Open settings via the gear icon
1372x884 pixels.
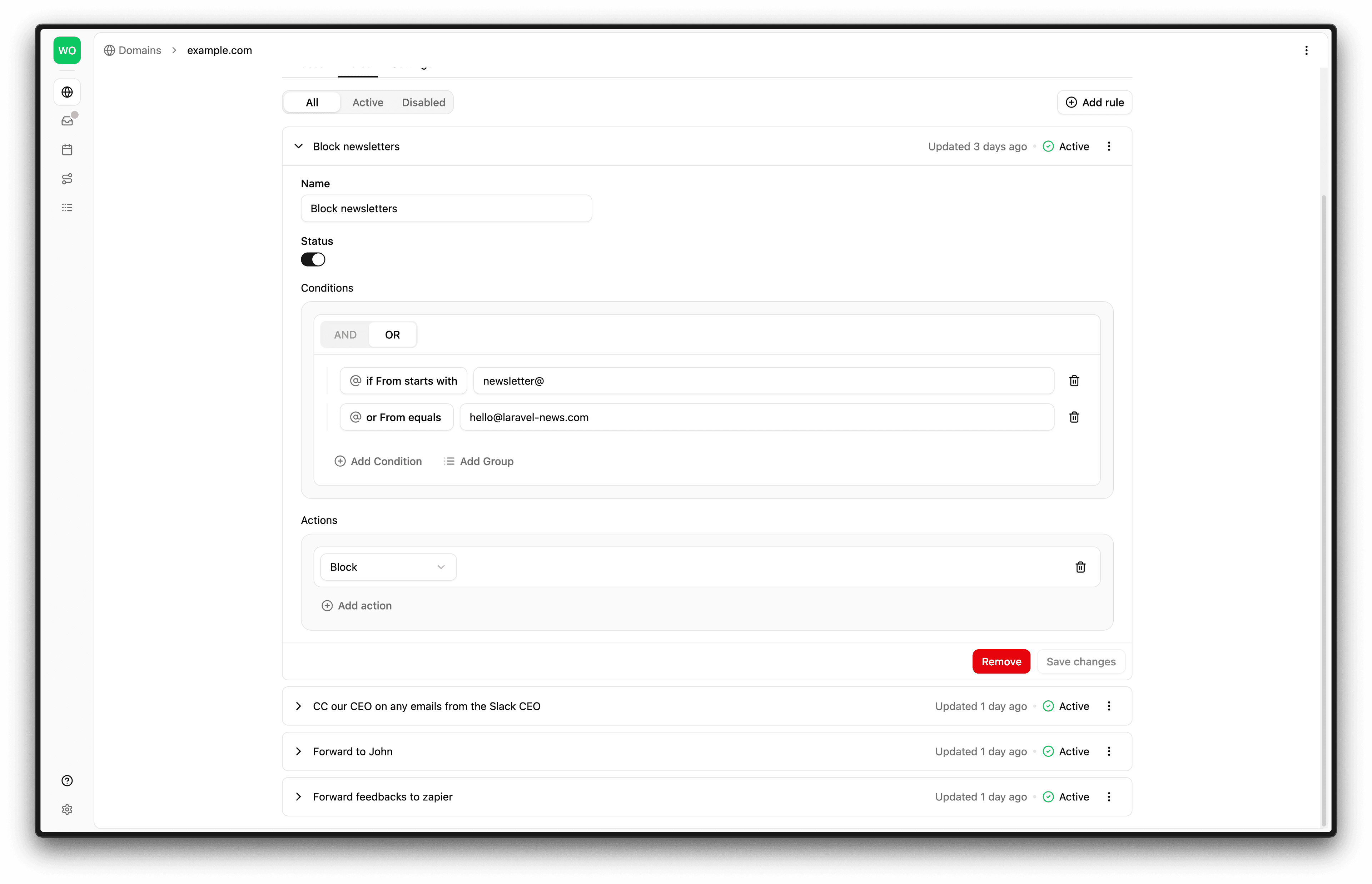pyautogui.click(x=67, y=809)
